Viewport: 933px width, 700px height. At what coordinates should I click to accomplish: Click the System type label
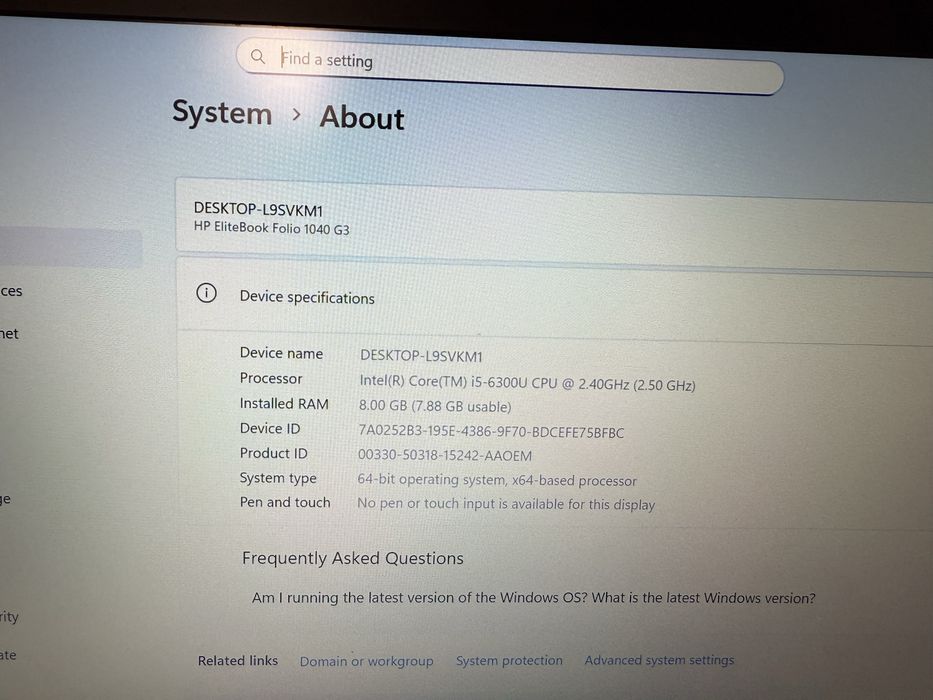278,478
